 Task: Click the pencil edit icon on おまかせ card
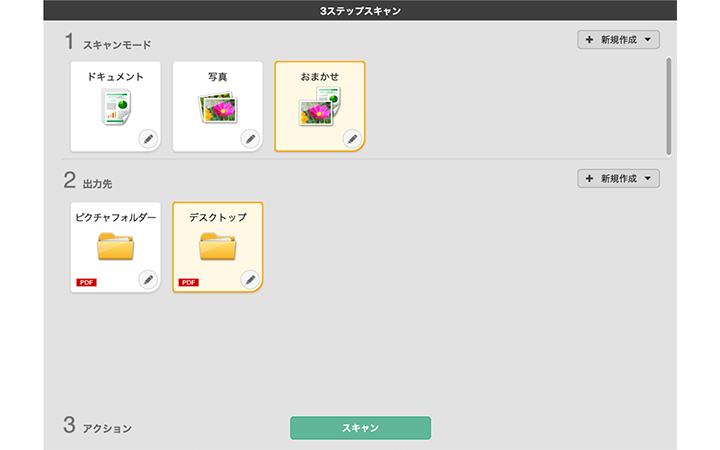[x=351, y=139]
